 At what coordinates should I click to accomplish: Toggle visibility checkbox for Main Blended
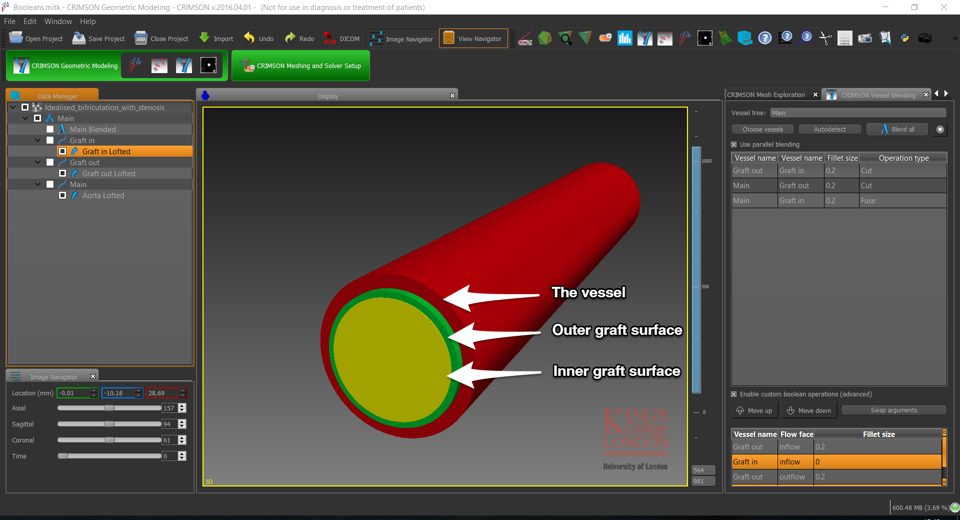click(x=50, y=130)
